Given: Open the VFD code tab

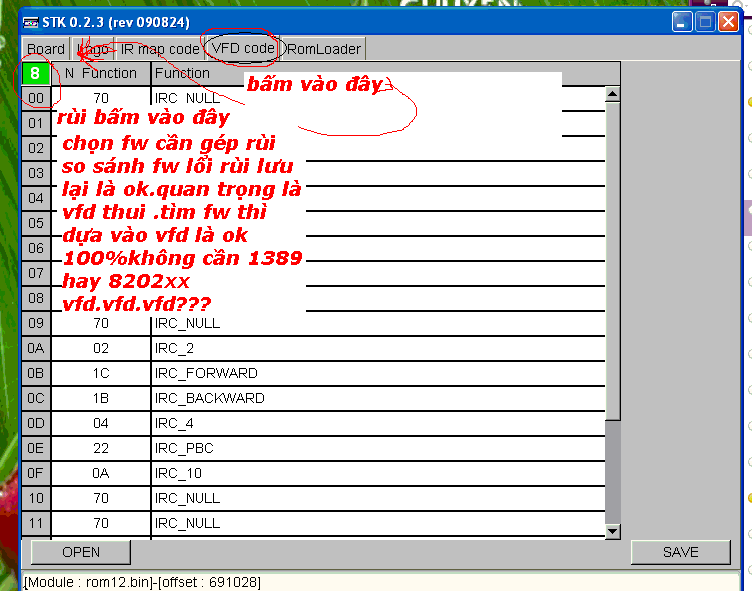Looking at the screenshot, I should point(243,48).
